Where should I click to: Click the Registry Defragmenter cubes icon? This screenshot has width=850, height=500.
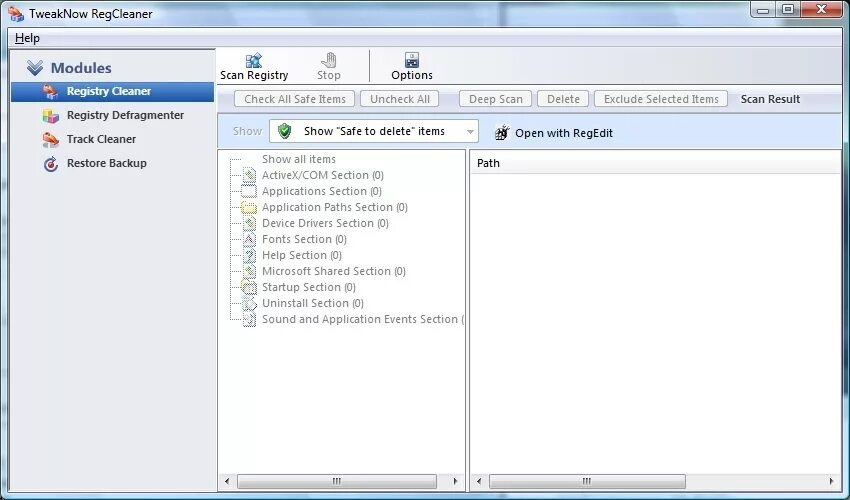click(x=50, y=116)
